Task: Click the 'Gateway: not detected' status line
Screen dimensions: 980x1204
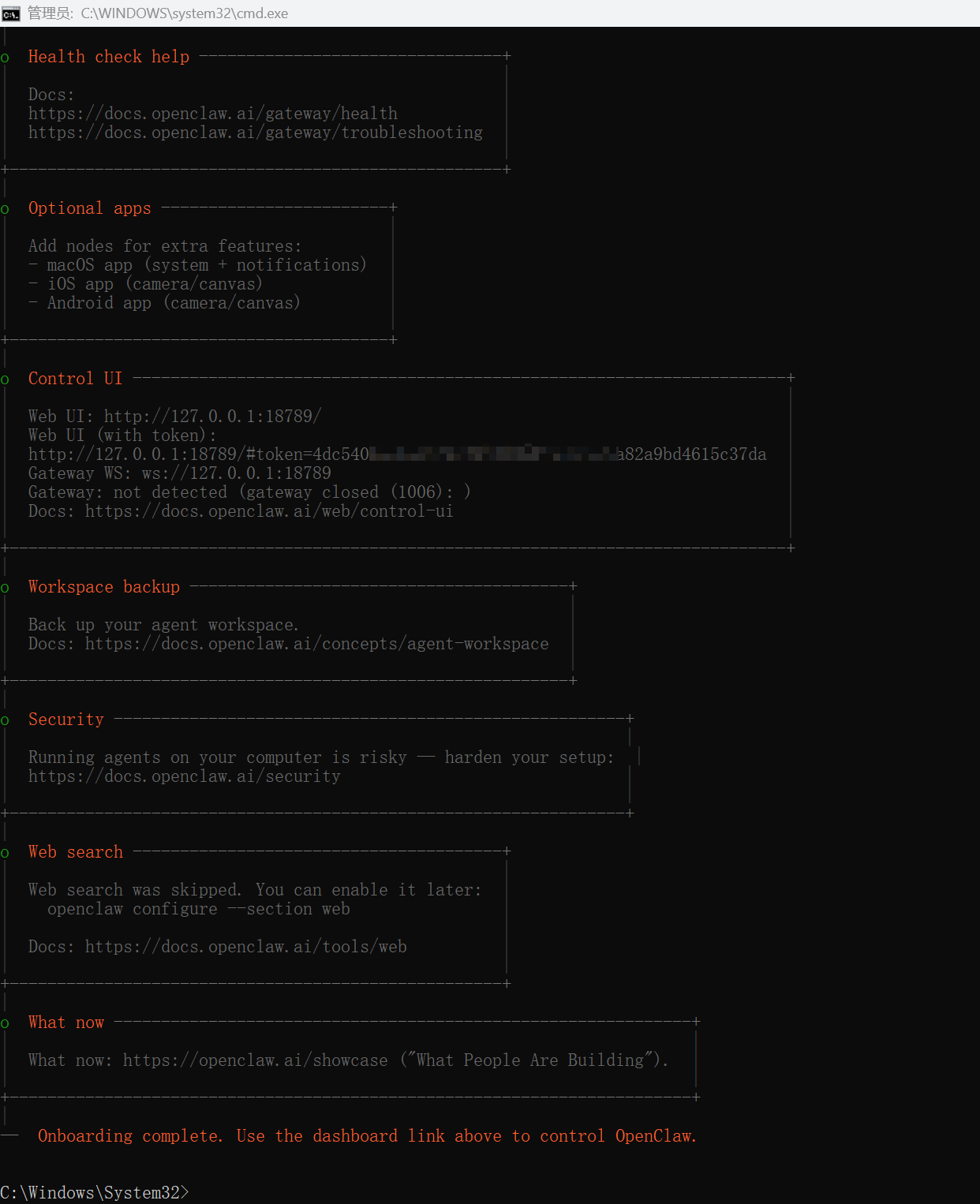Action: pos(249,492)
